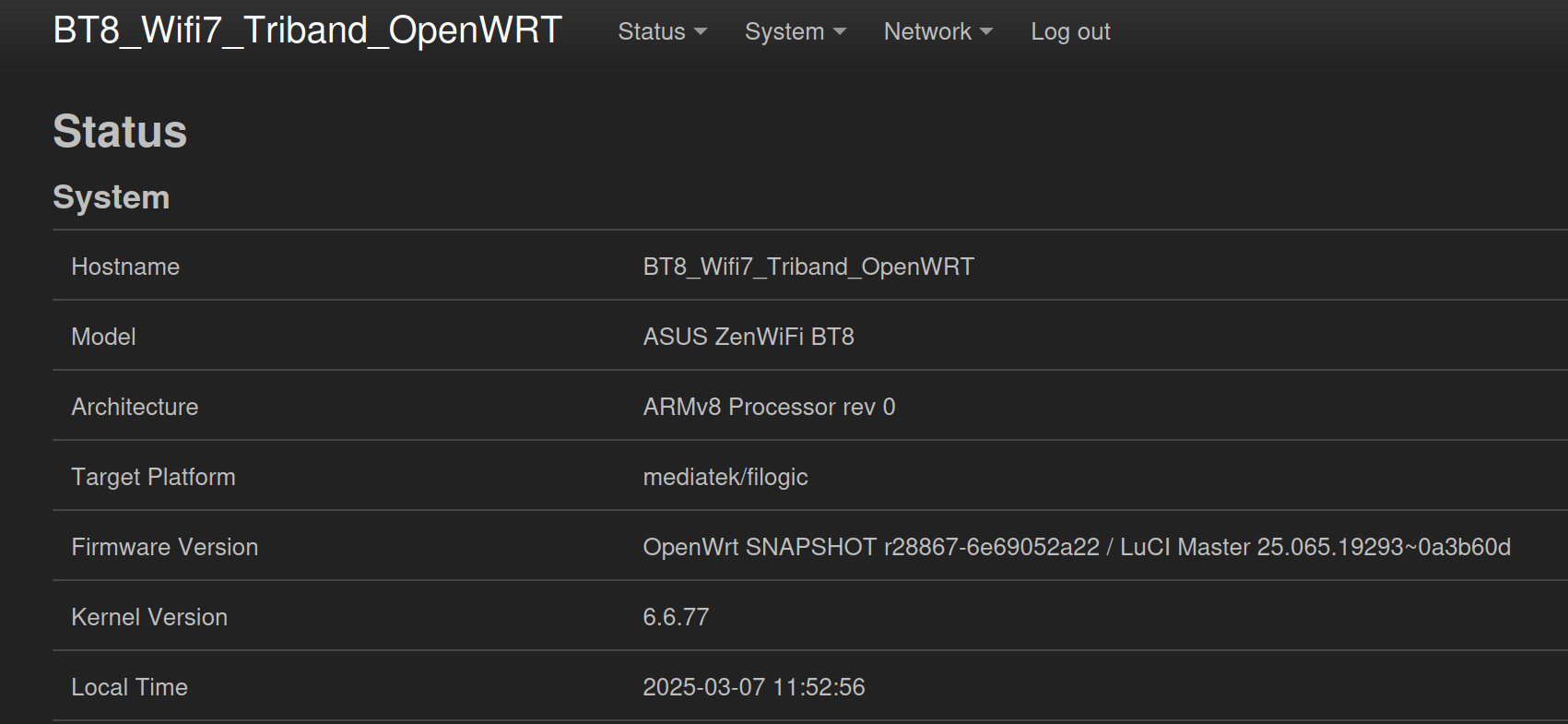Click the System section heading

112,197
